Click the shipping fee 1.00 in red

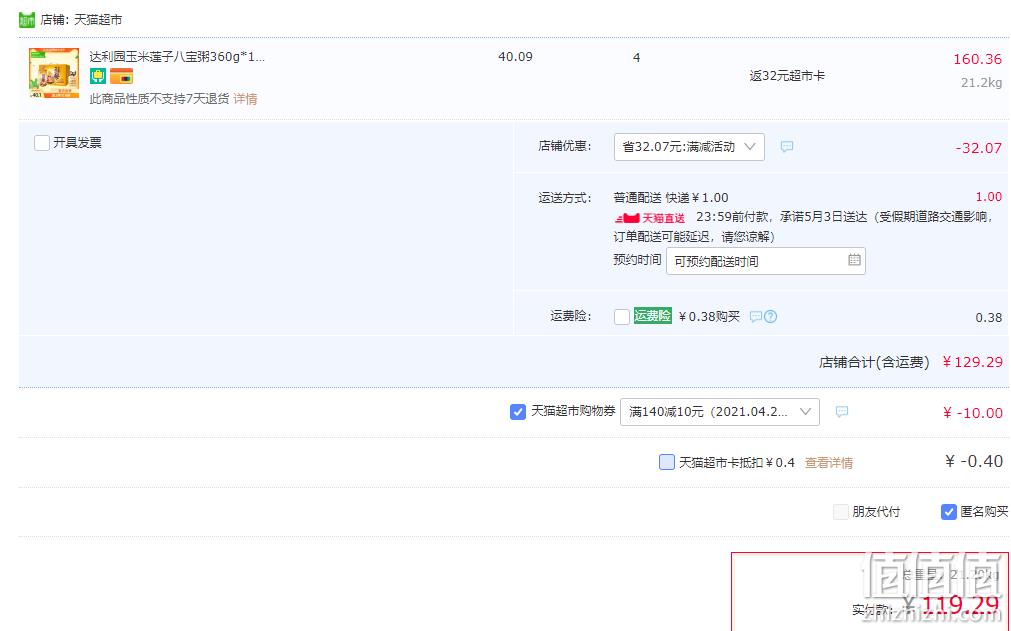click(x=989, y=197)
